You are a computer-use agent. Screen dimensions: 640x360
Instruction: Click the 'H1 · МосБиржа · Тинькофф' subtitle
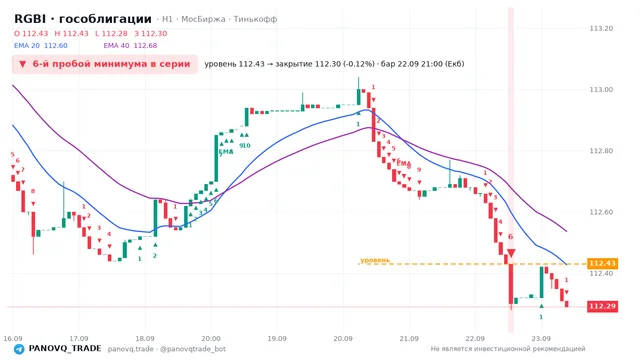click(x=220, y=19)
